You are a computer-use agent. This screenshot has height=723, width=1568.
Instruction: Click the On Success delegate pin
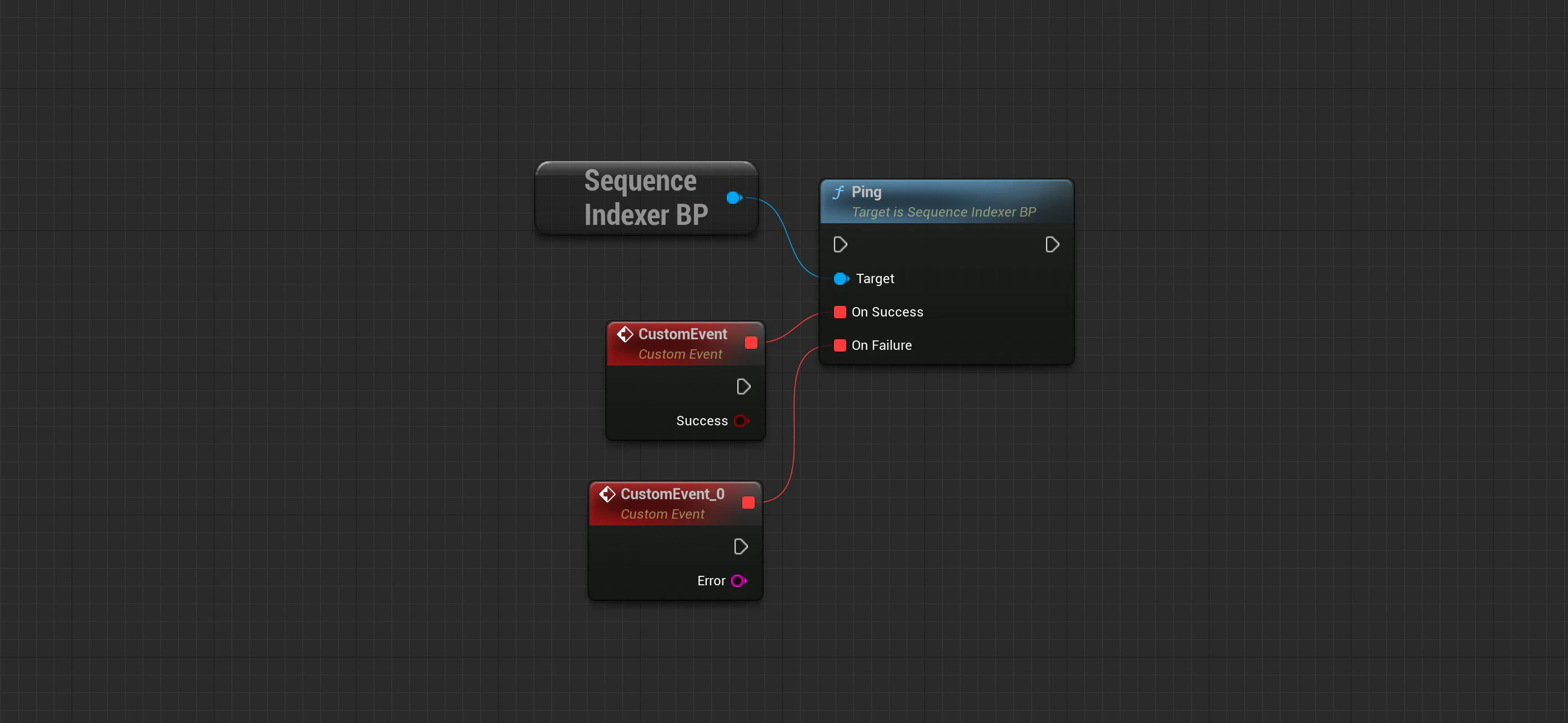click(x=840, y=312)
